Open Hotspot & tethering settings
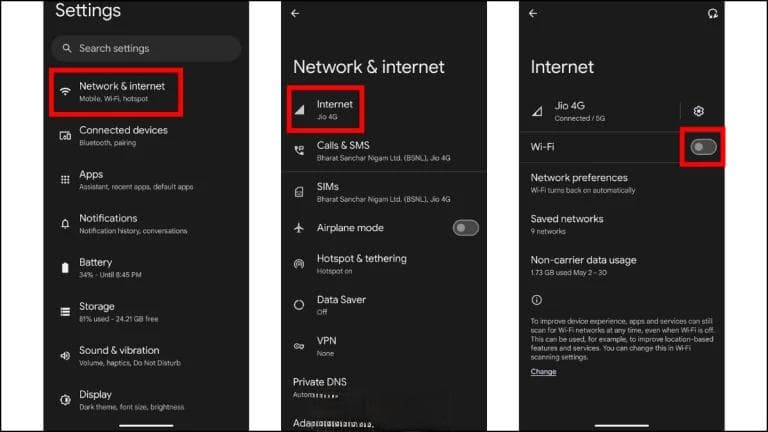Screen dimensions: 768x432 coord(384,264)
